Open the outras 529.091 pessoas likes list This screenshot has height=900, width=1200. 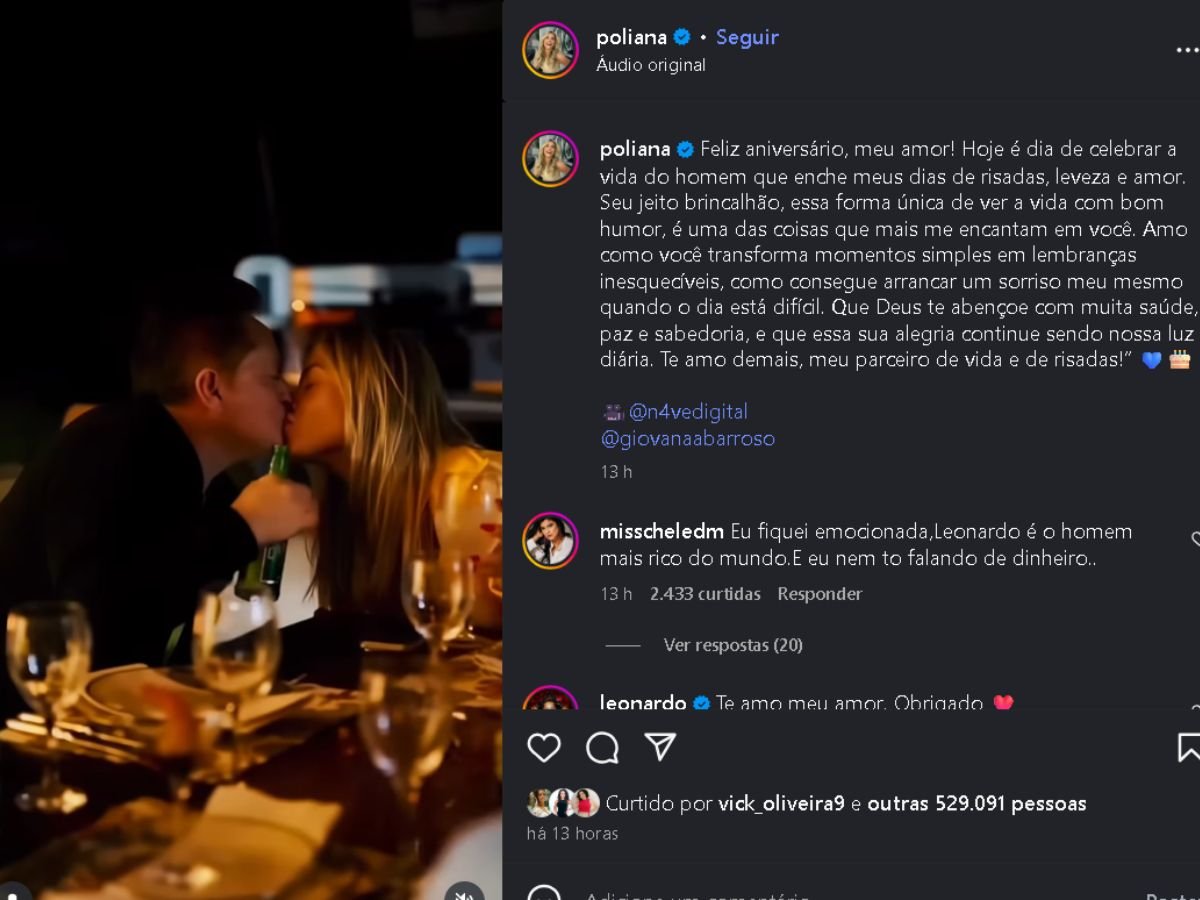pos(976,803)
